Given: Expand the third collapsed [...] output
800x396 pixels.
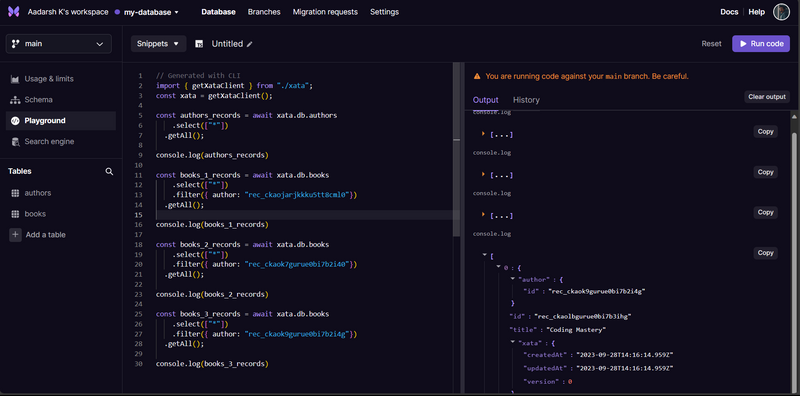Looking at the screenshot, I should click(x=483, y=215).
